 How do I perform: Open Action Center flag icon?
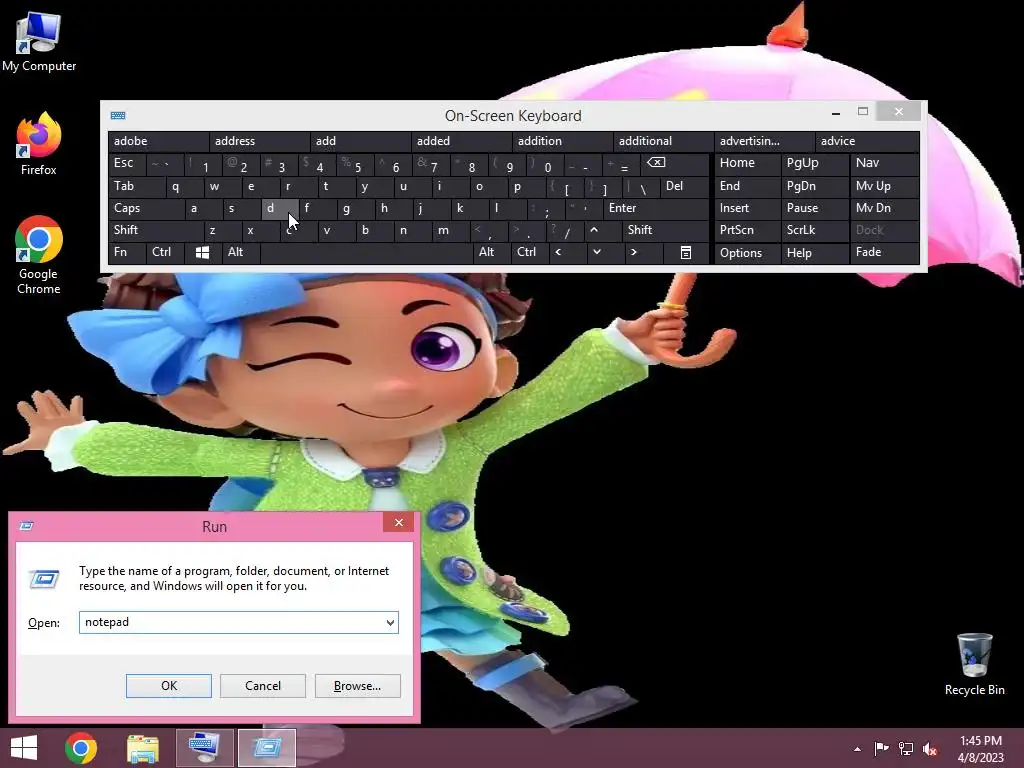(x=882, y=749)
